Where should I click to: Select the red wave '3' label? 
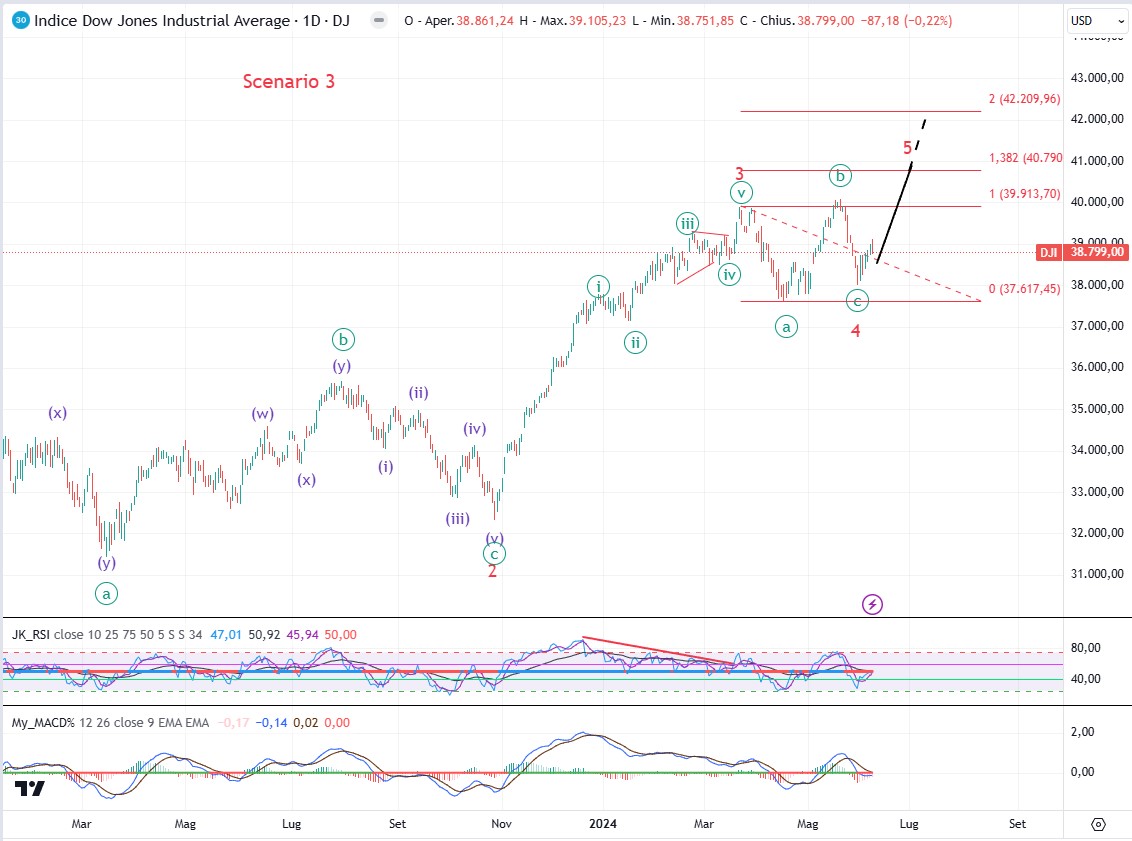739,173
